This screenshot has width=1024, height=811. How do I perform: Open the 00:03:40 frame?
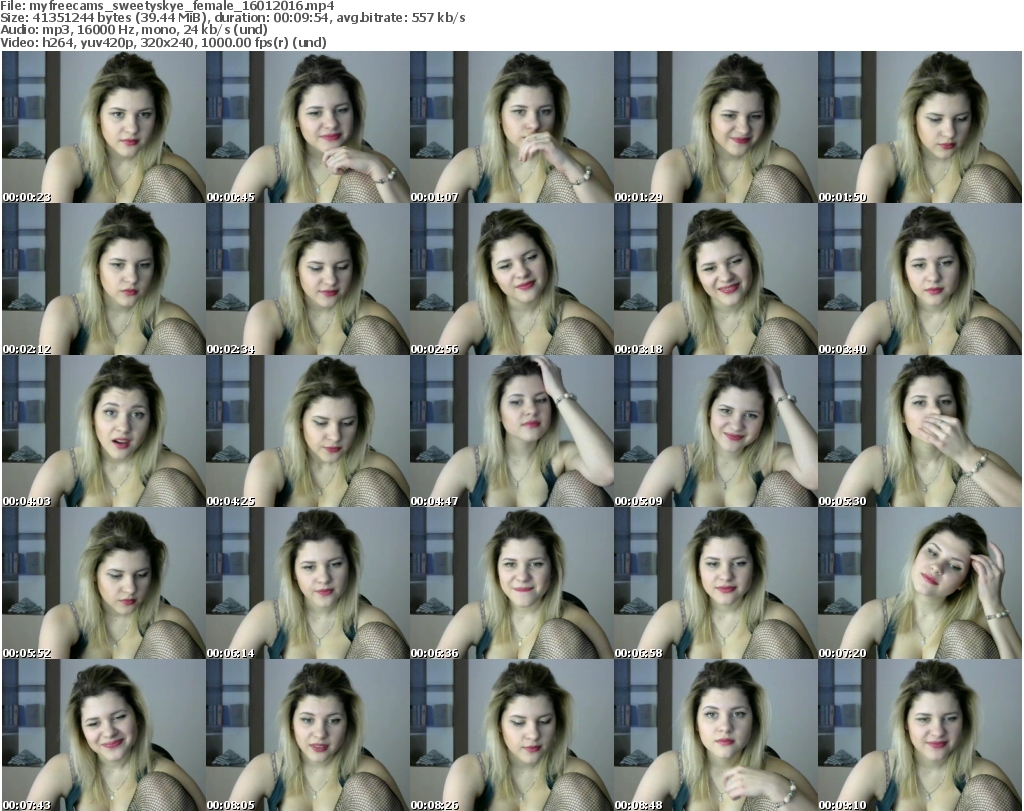point(920,279)
